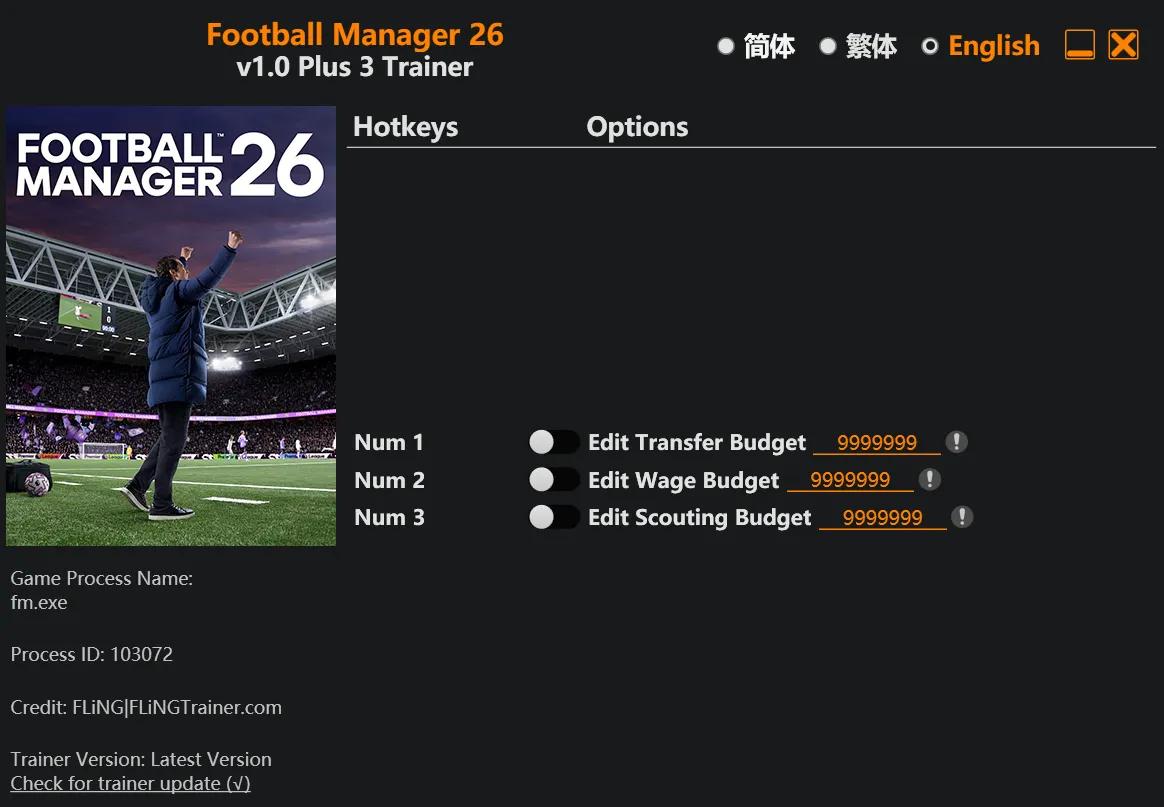Click the info icon beside Wage Budget
The width and height of the screenshot is (1164, 807).
coord(930,480)
